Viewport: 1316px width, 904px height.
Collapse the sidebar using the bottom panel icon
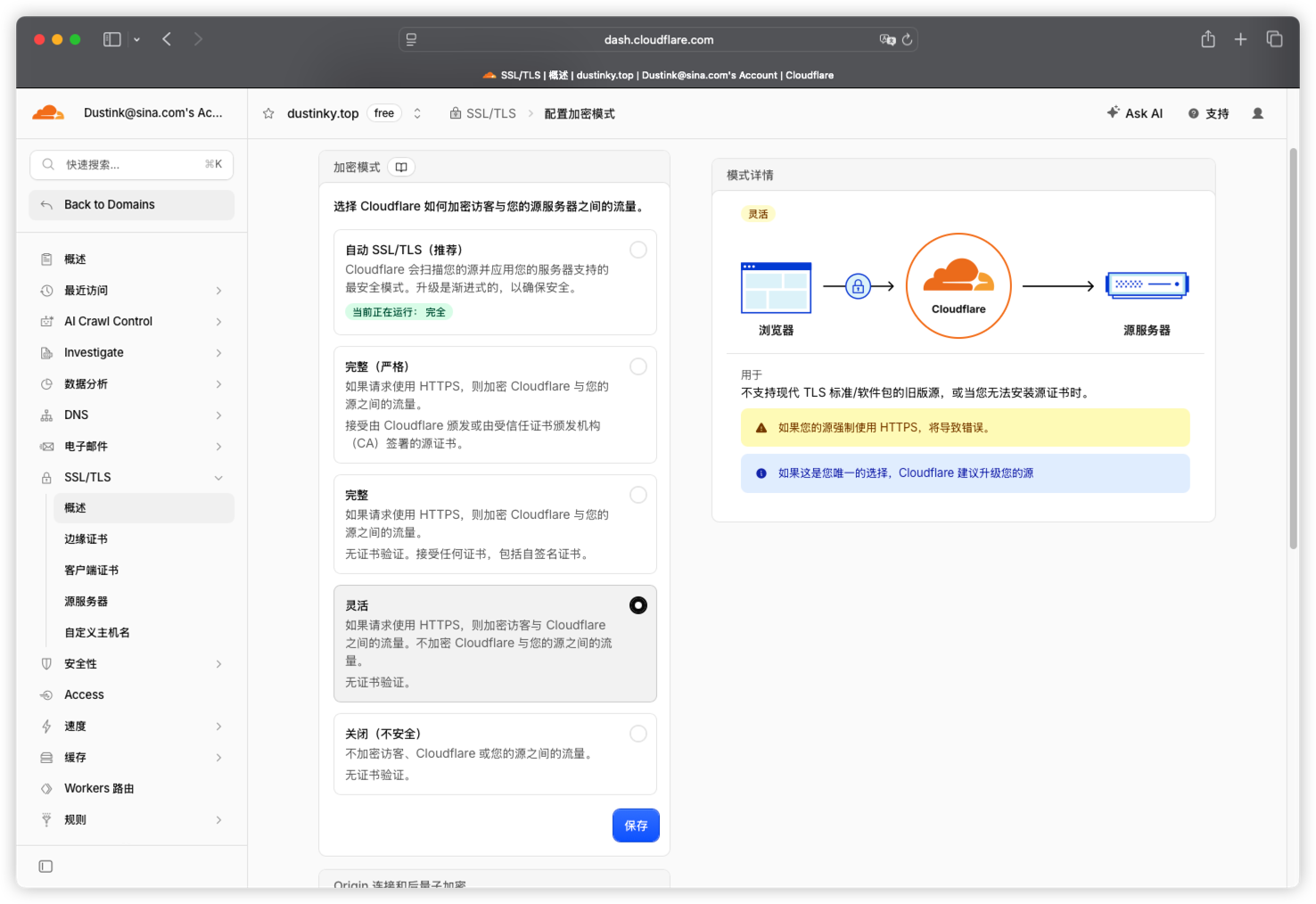45,867
